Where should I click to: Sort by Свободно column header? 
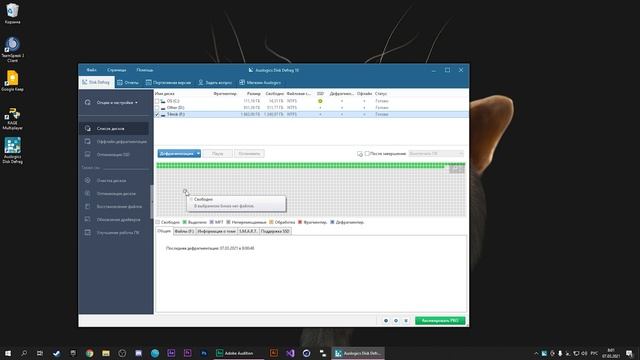(x=274, y=94)
